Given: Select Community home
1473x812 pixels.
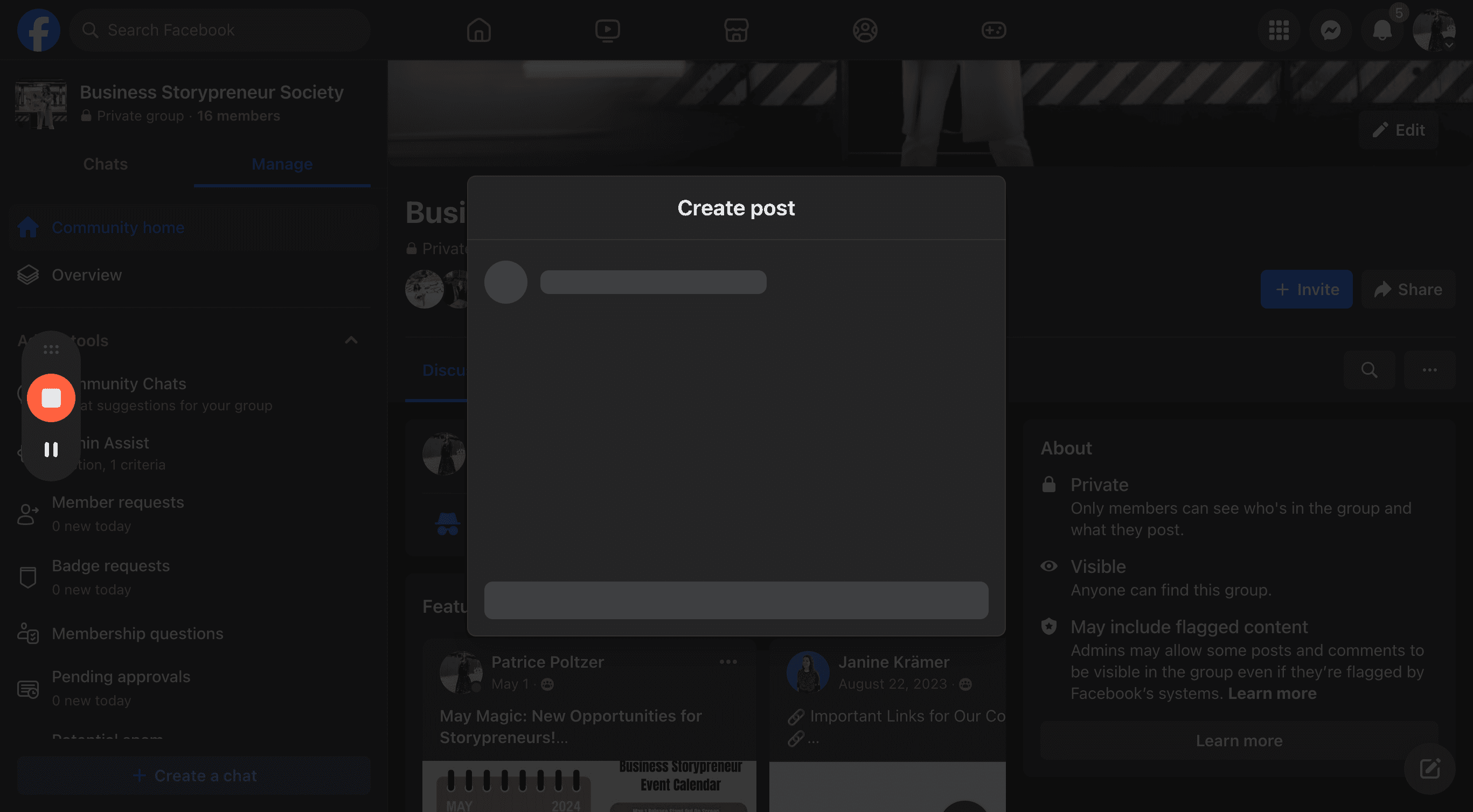Looking at the screenshot, I should pos(194,227).
